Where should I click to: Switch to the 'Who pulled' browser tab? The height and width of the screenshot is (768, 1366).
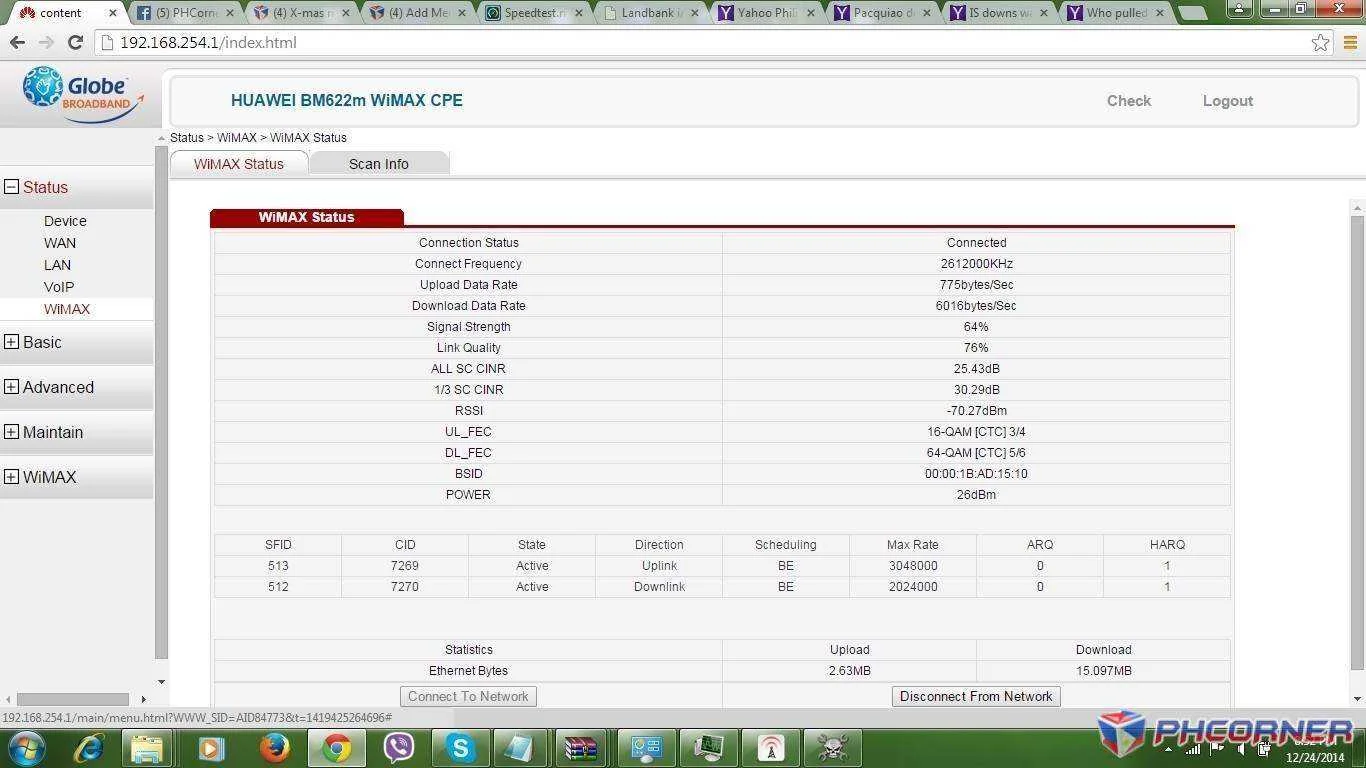(x=1117, y=13)
